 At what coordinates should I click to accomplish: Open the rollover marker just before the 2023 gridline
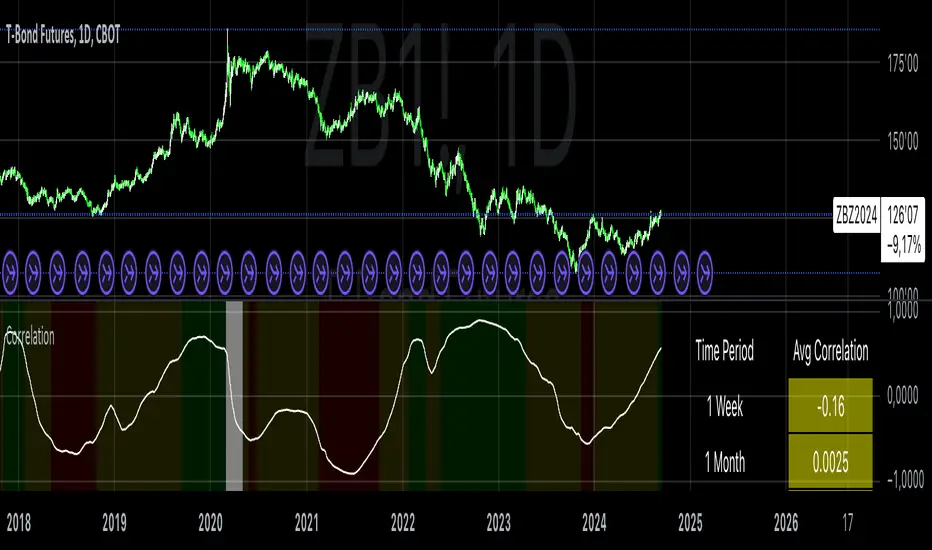coord(490,273)
